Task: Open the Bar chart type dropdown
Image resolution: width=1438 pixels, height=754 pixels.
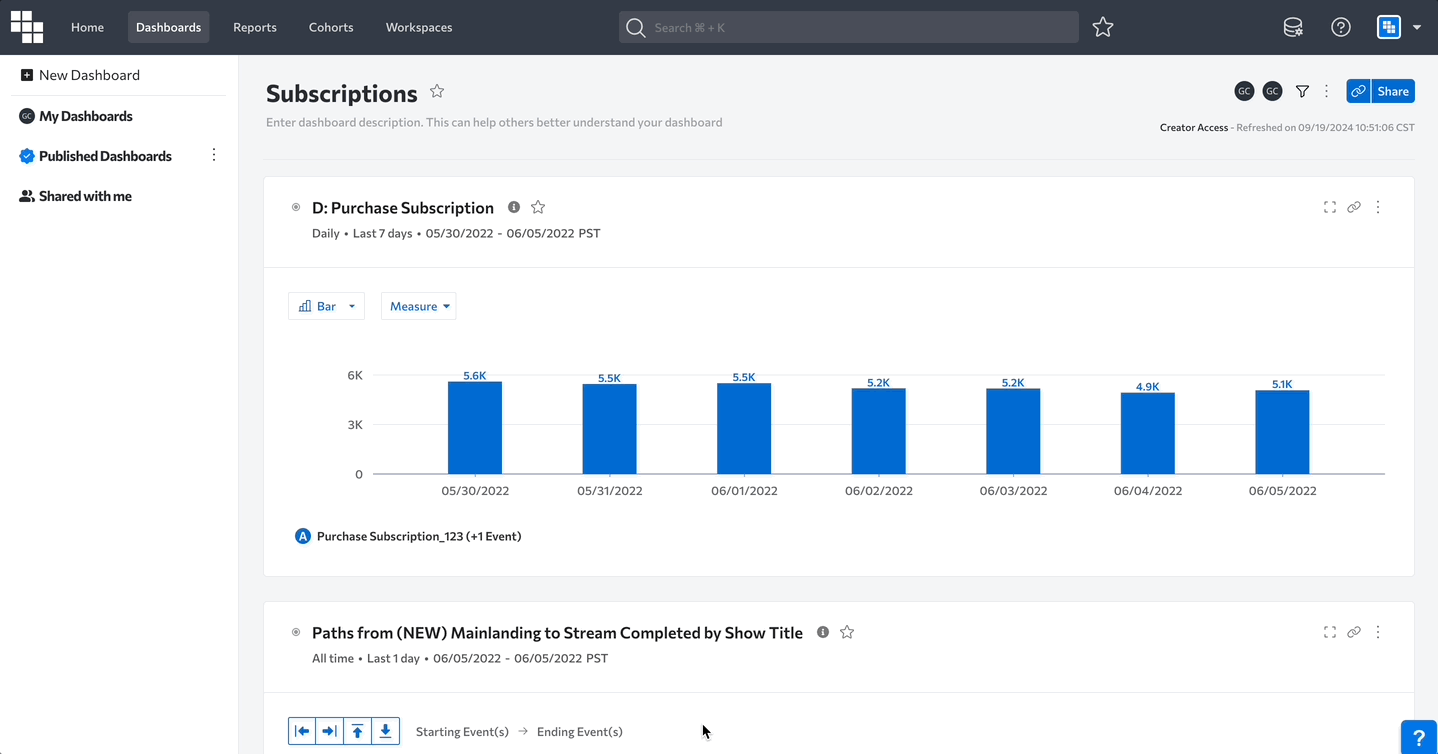Action: [326, 306]
